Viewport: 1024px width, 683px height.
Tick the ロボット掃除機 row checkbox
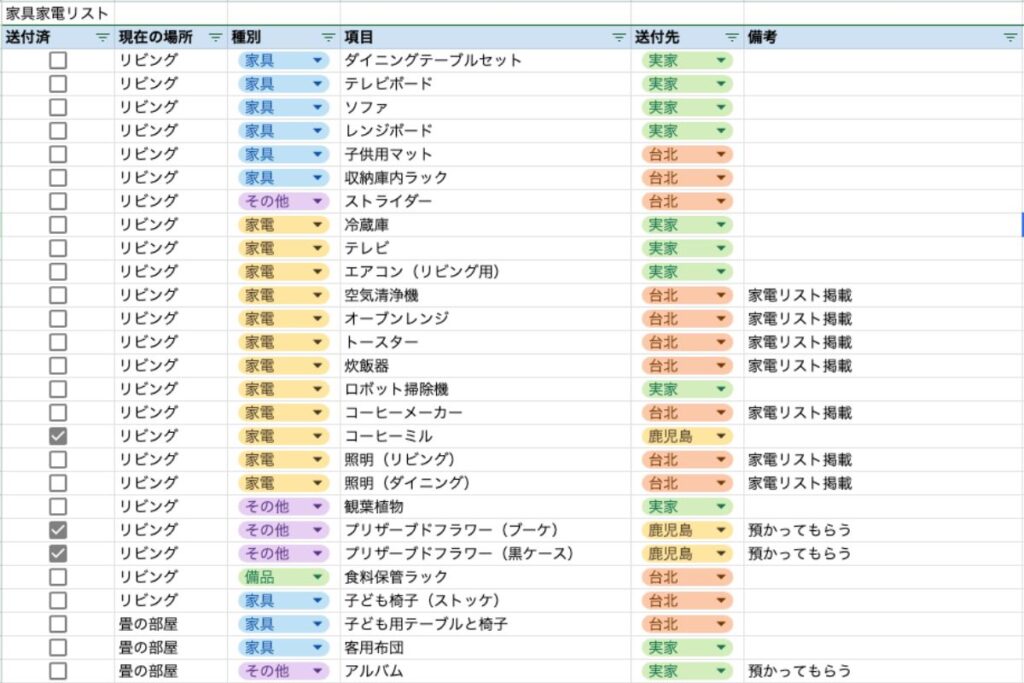pos(58,389)
